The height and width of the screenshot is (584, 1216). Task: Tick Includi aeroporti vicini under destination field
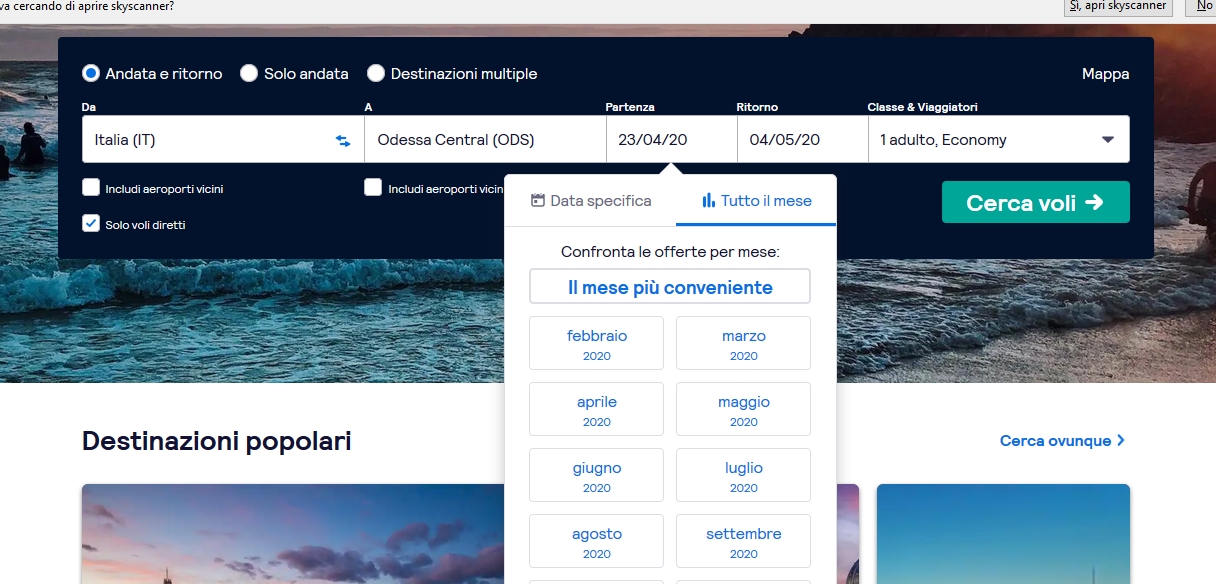pyautogui.click(x=373, y=188)
